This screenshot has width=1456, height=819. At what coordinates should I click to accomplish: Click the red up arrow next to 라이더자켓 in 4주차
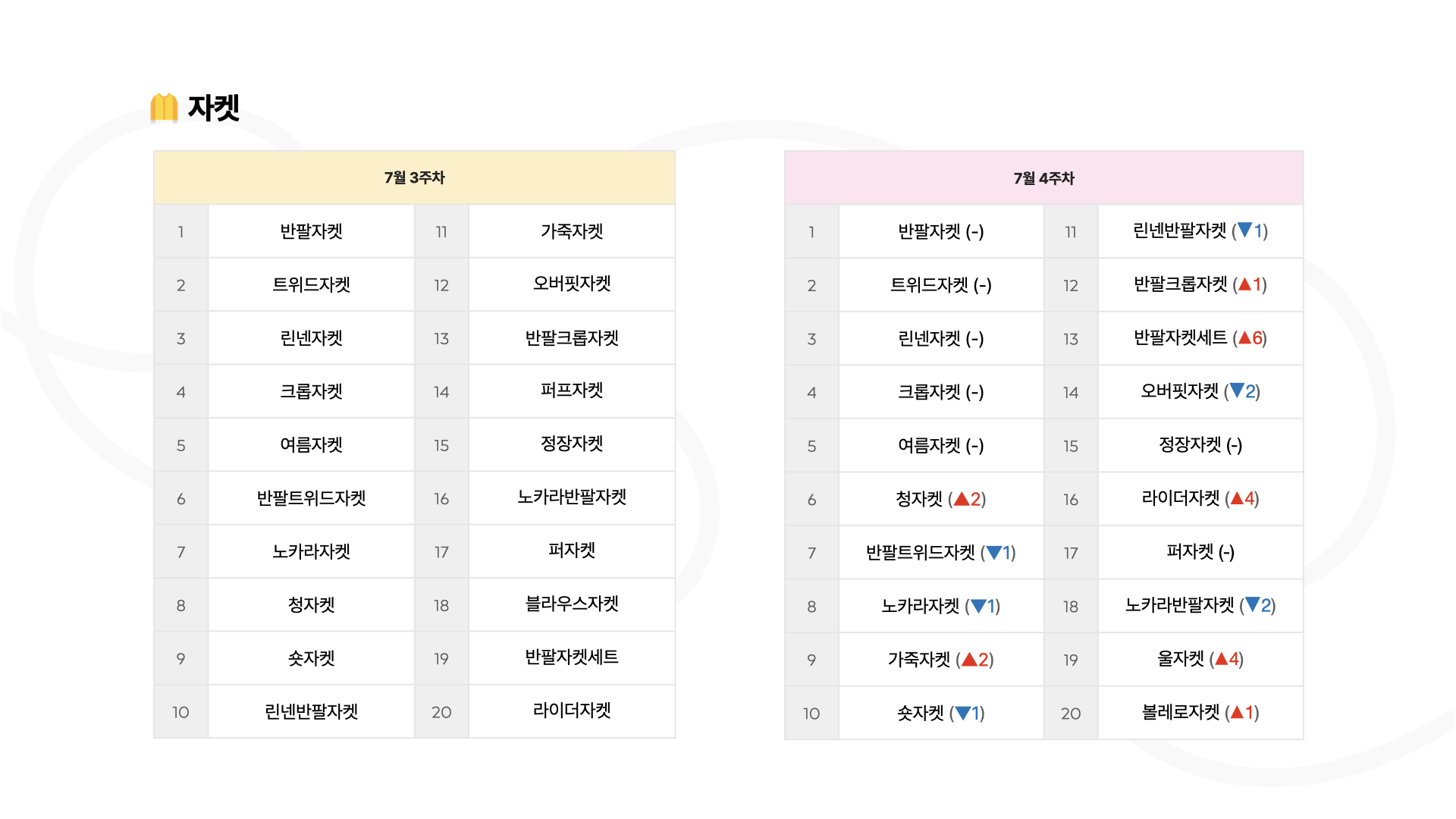click(1237, 498)
